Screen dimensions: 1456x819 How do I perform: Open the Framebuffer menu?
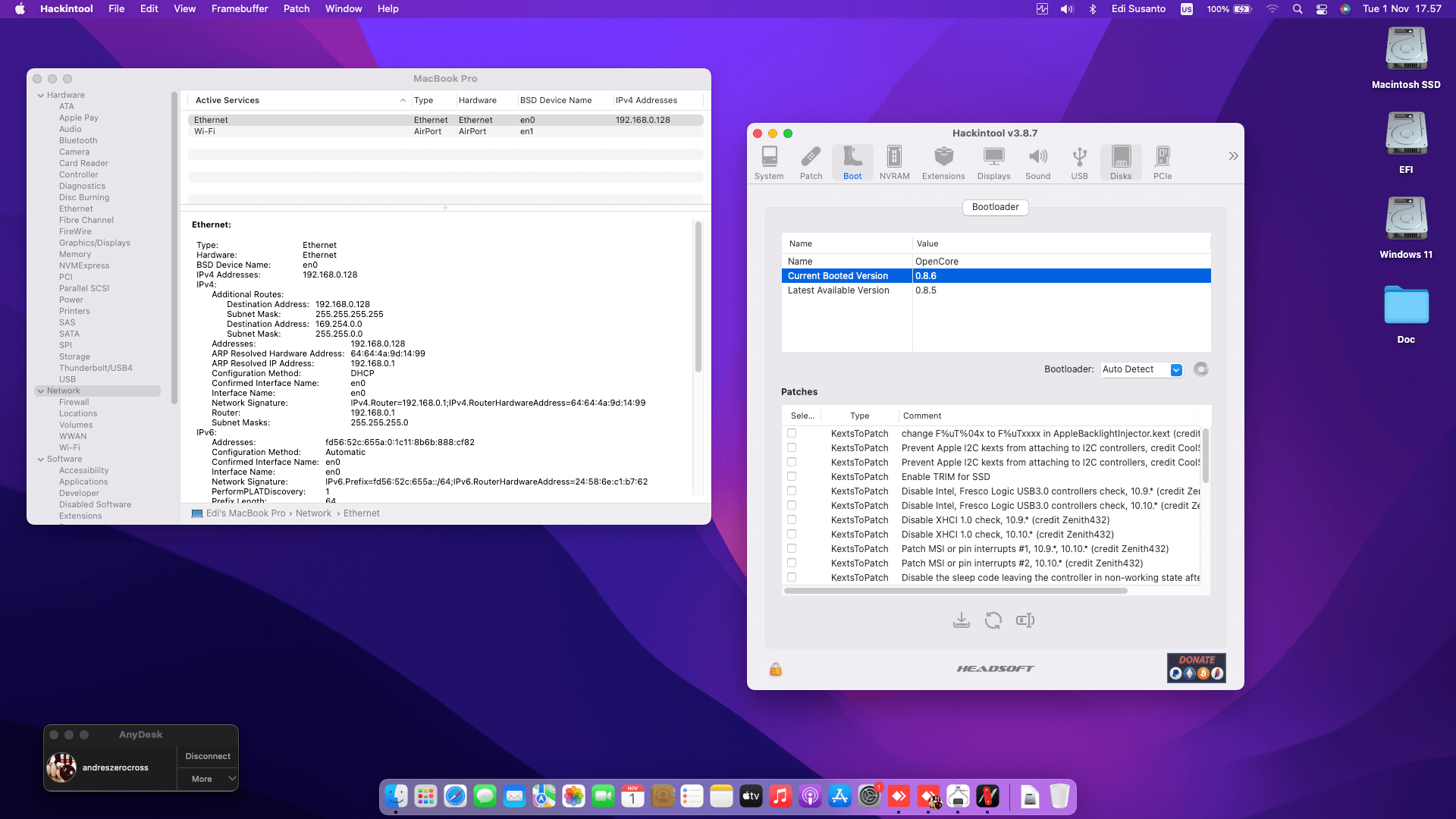click(x=239, y=9)
